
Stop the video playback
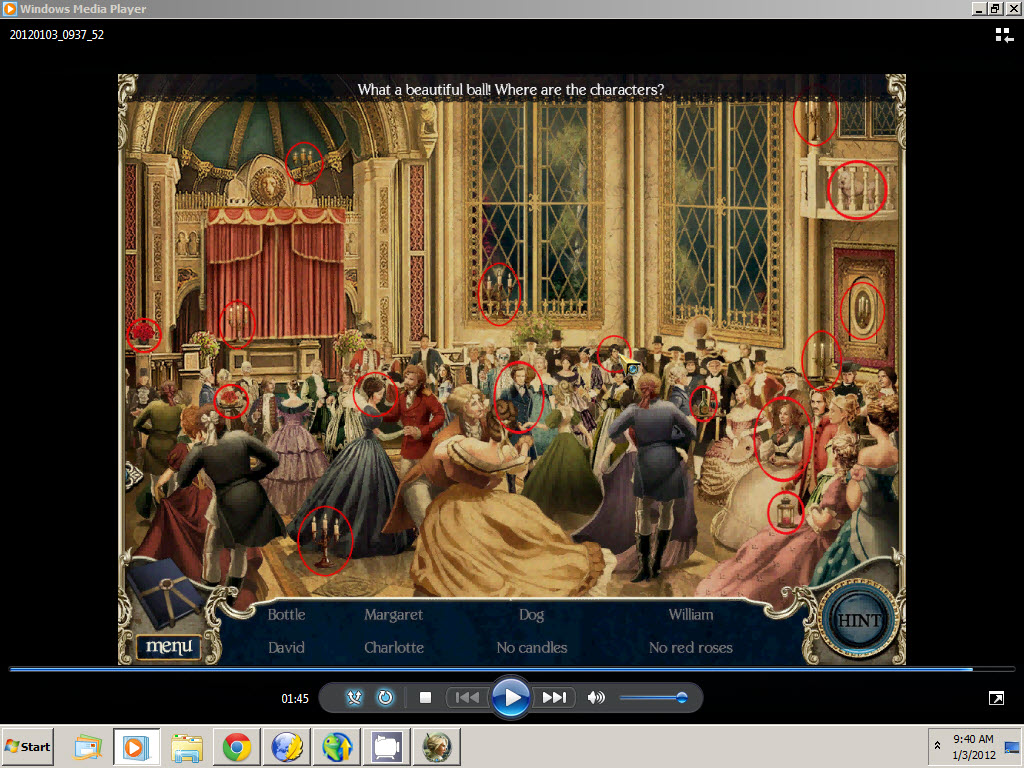tap(425, 698)
